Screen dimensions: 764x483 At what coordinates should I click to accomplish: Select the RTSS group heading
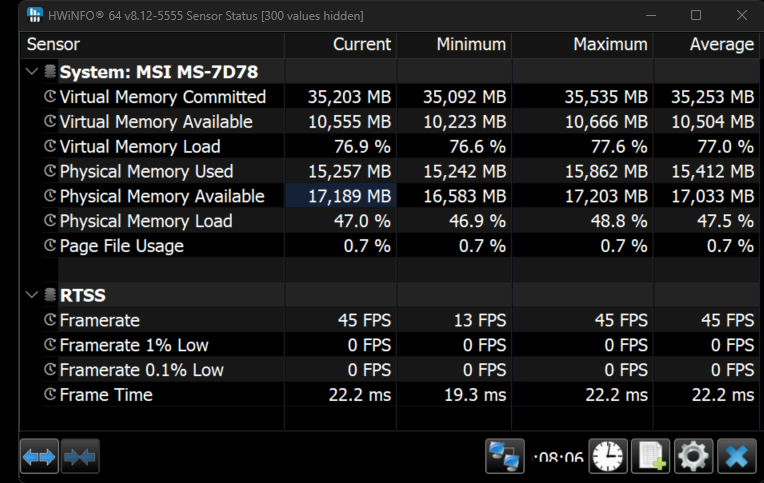tap(82, 295)
